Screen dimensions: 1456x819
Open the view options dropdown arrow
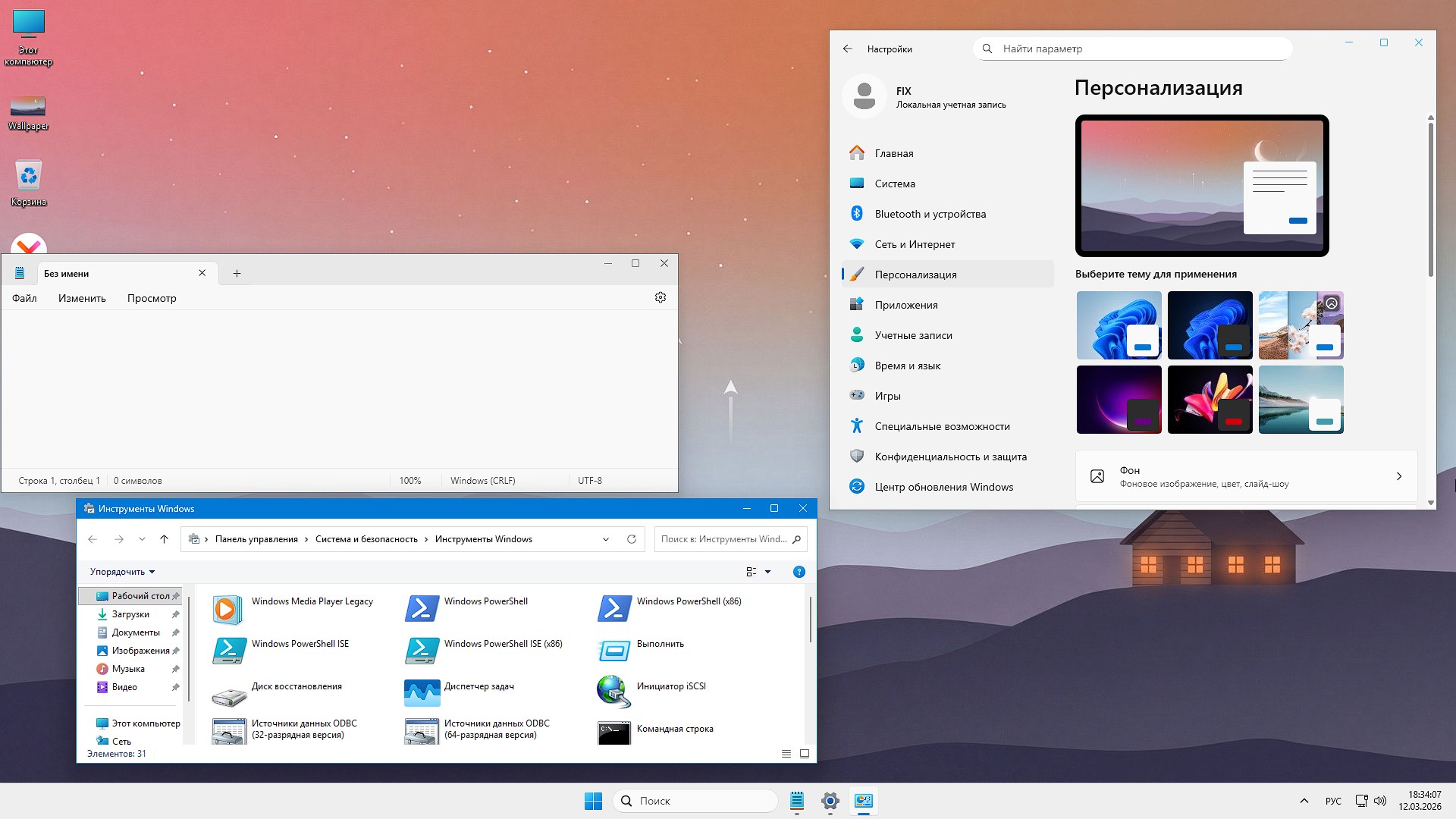coord(769,572)
